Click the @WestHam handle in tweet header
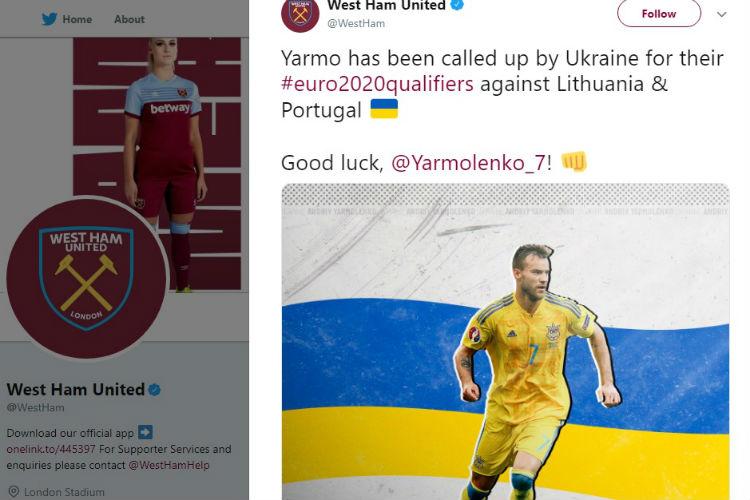 coord(356,23)
